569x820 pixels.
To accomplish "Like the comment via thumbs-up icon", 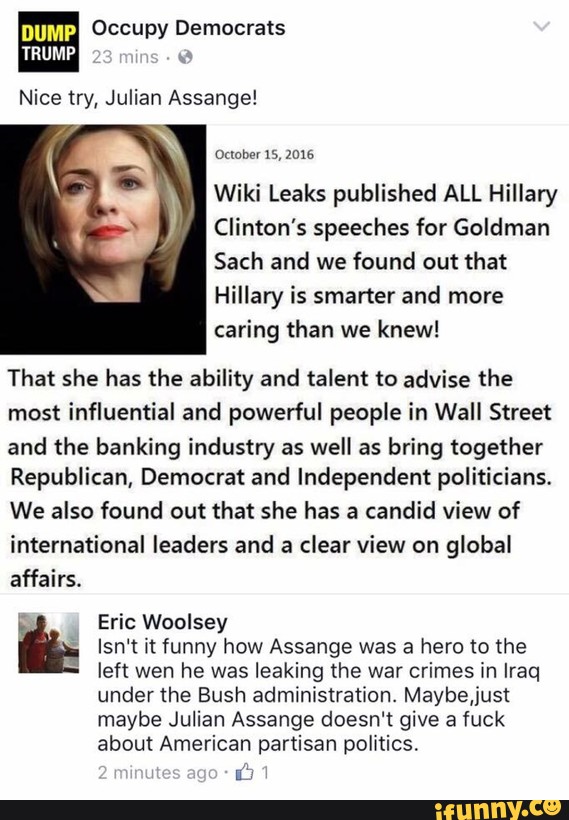I will tap(244, 772).
